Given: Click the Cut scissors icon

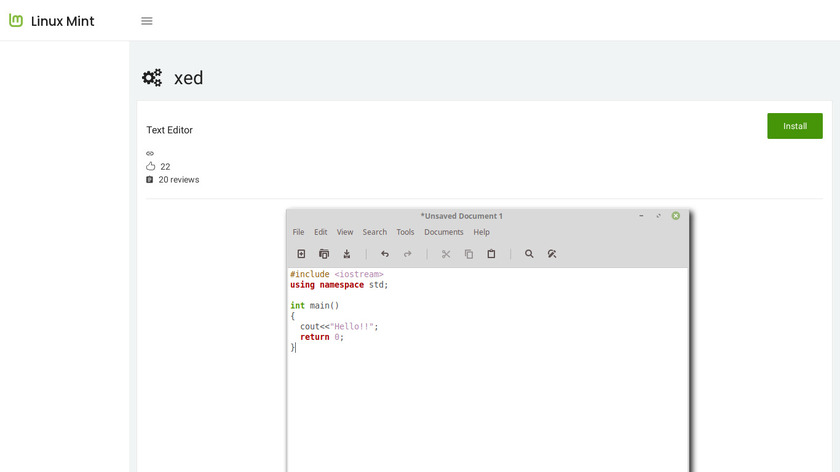Looking at the screenshot, I should tap(446, 254).
